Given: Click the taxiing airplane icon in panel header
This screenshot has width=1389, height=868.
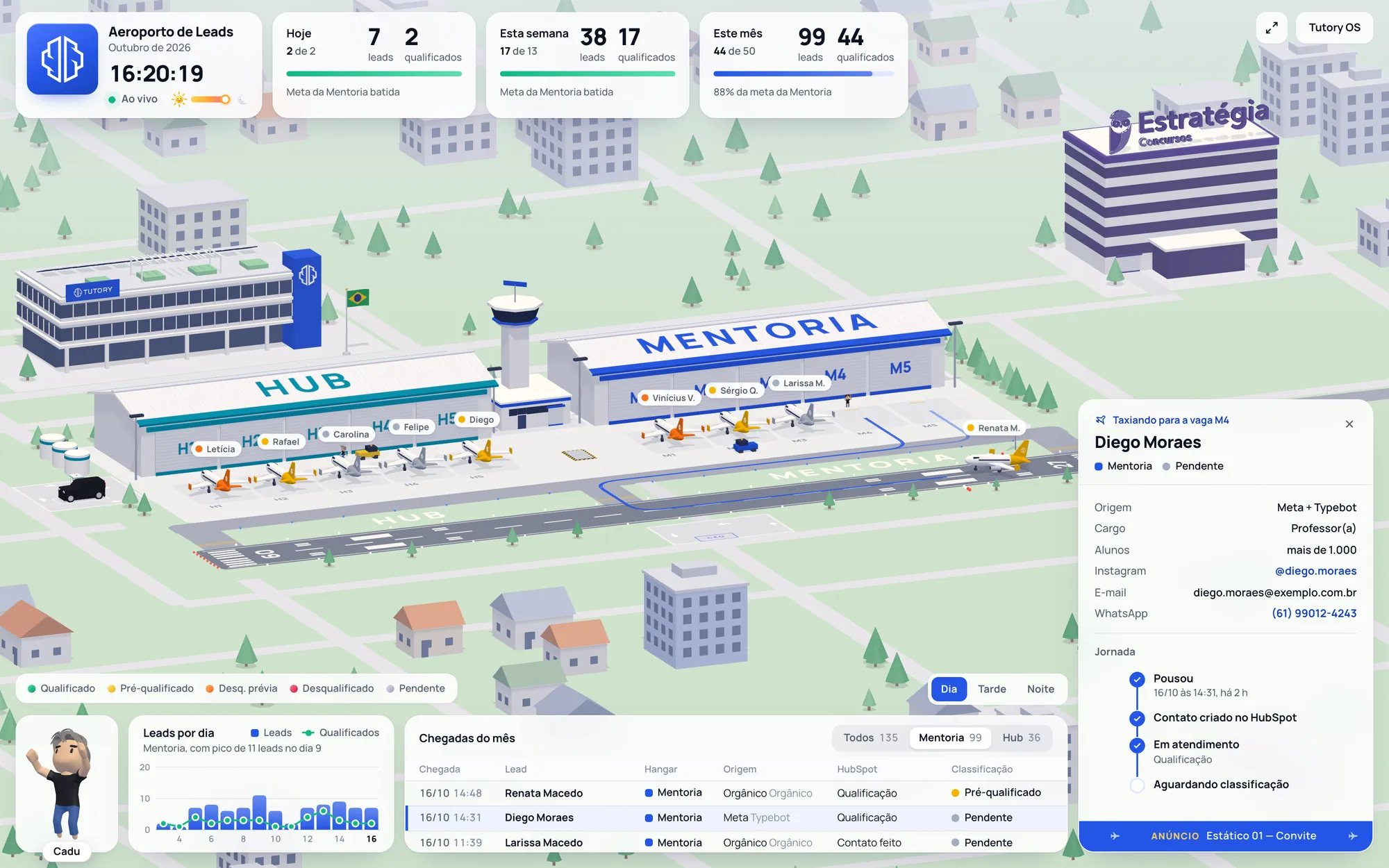Looking at the screenshot, I should 1101,420.
